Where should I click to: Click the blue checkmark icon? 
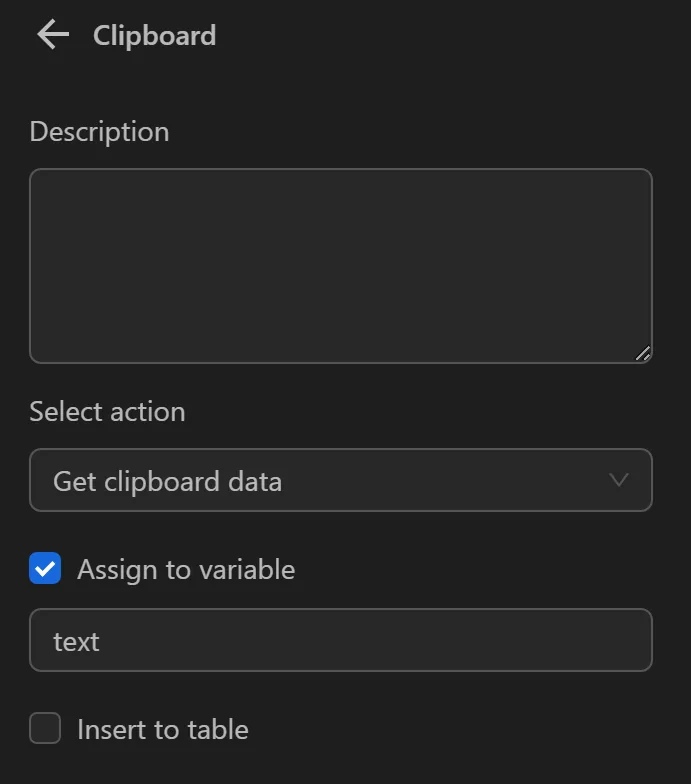[45, 569]
